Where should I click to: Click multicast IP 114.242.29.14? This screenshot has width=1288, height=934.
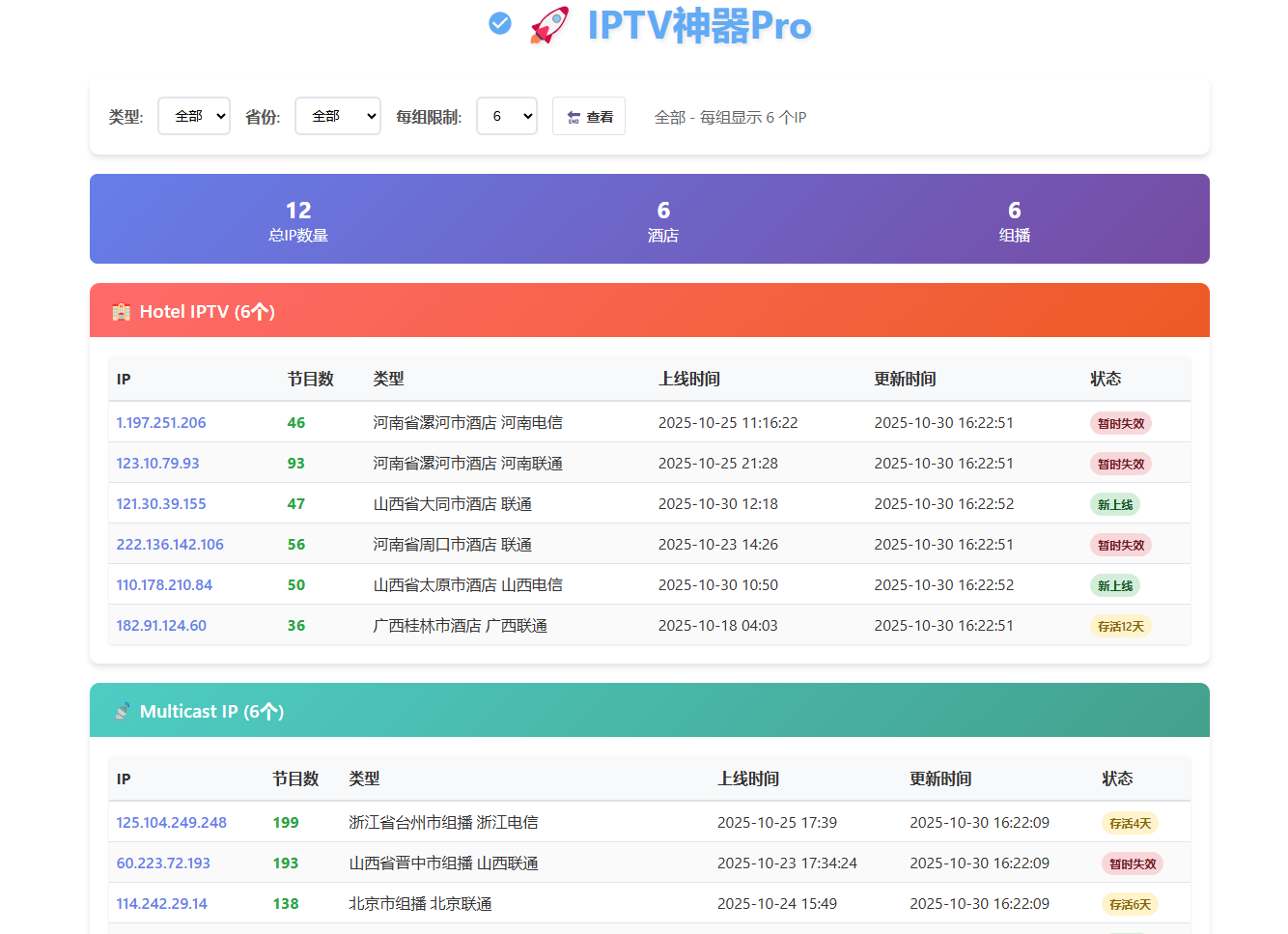(x=161, y=904)
